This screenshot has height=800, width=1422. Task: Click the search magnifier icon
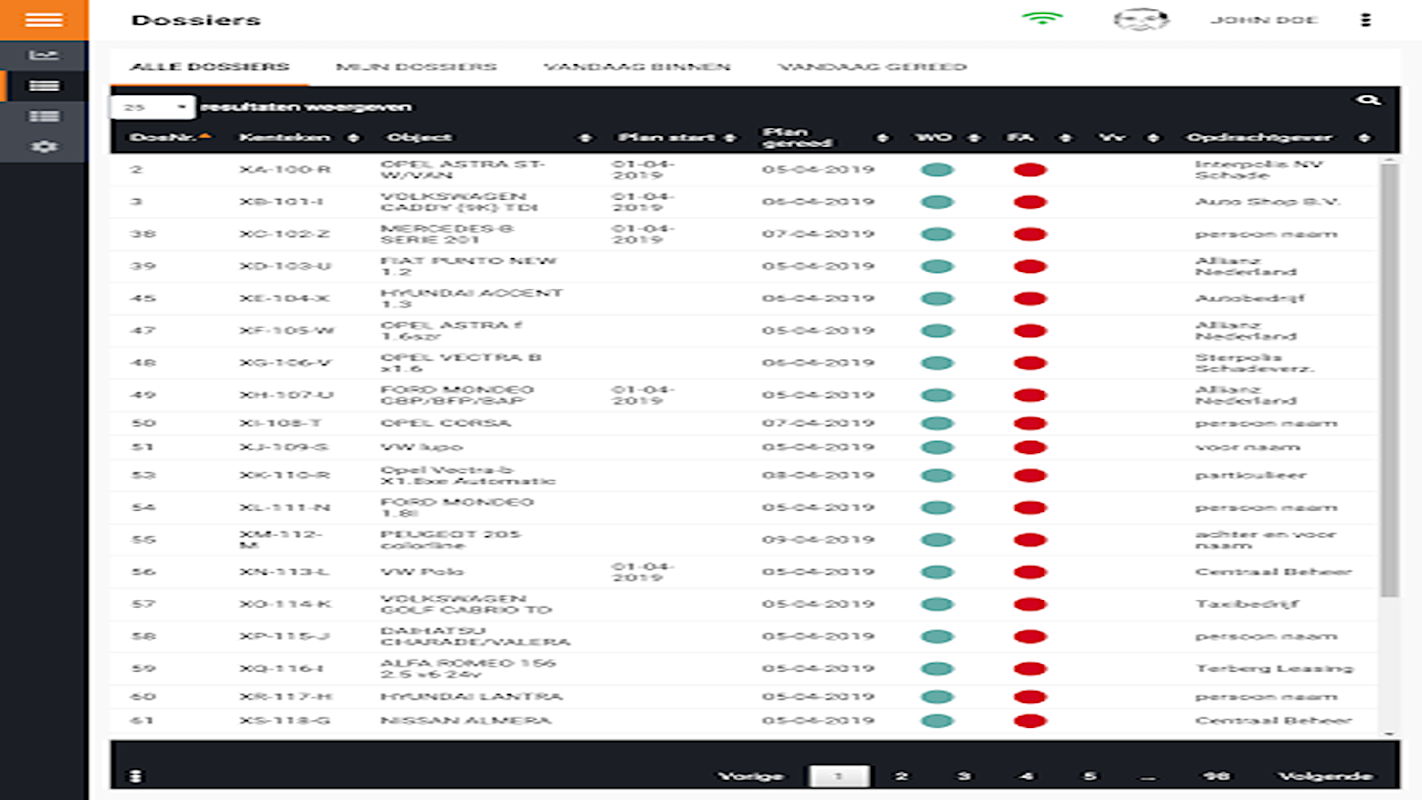(x=1368, y=100)
